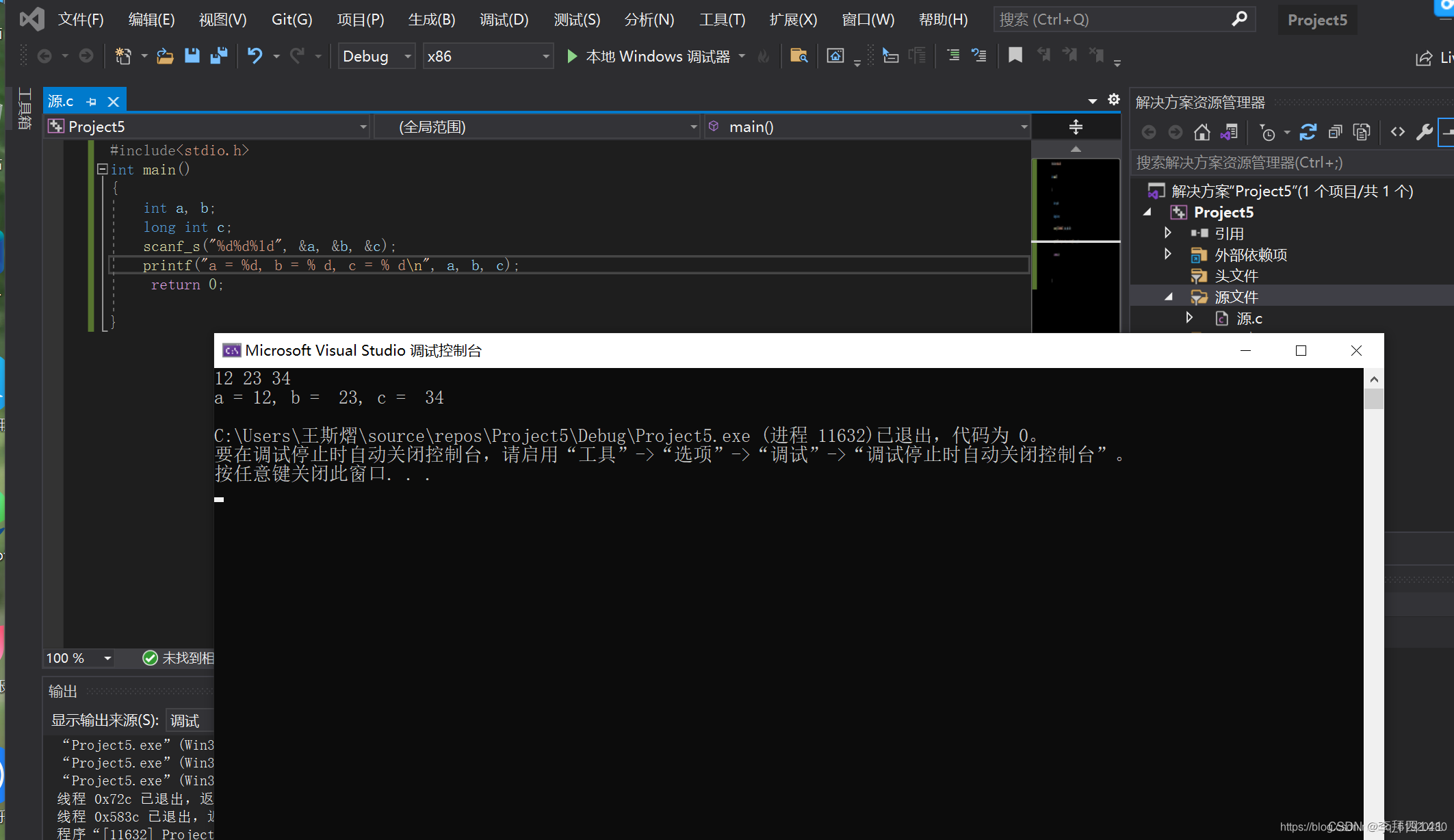1454x840 pixels.
Task: Click the console scrollbar up arrow
Action: click(1374, 379)
